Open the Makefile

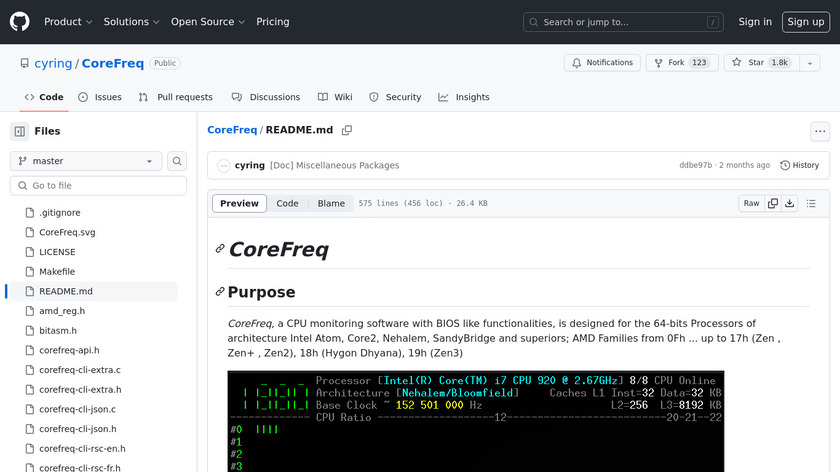(57, 272)
